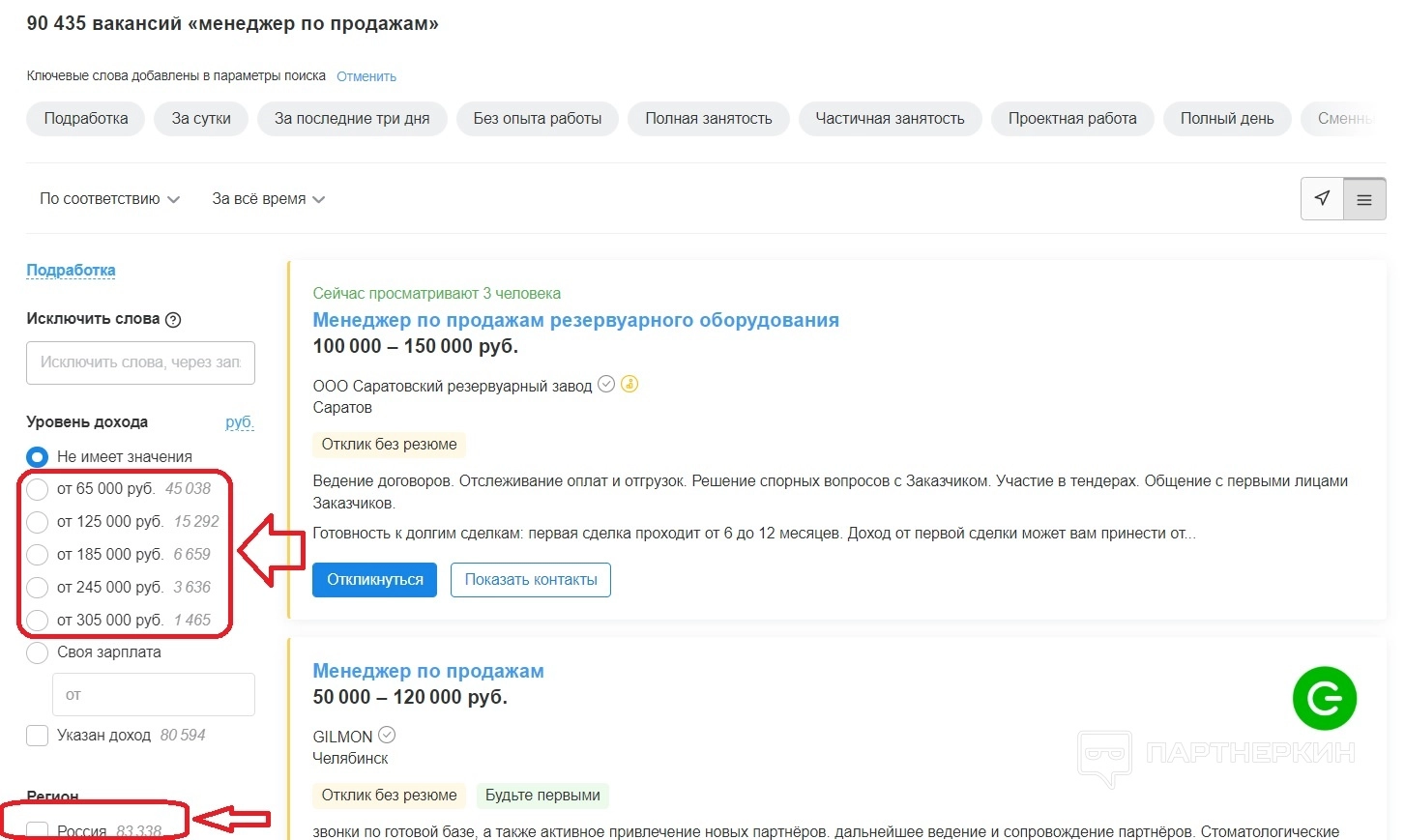Select the Не имеет значения radio button
The image size is (1405, 840).
(x=38, y=457)
